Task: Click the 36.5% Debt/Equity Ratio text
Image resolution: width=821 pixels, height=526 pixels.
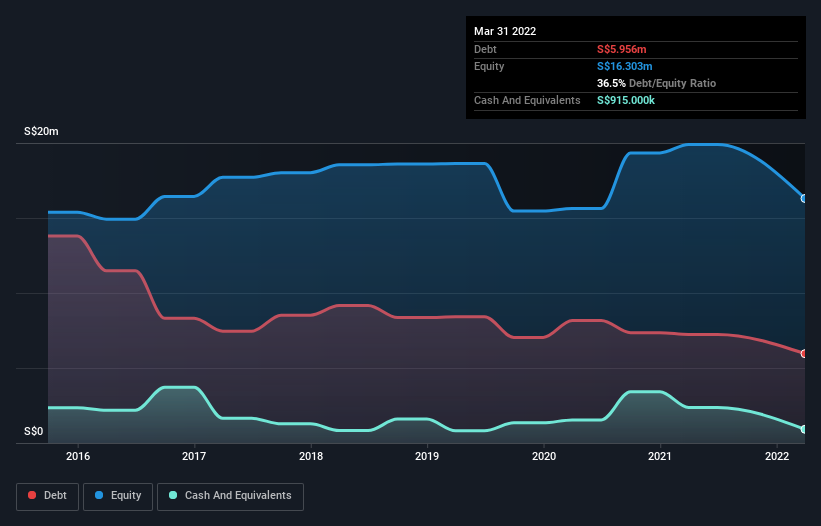Action: 657,83
